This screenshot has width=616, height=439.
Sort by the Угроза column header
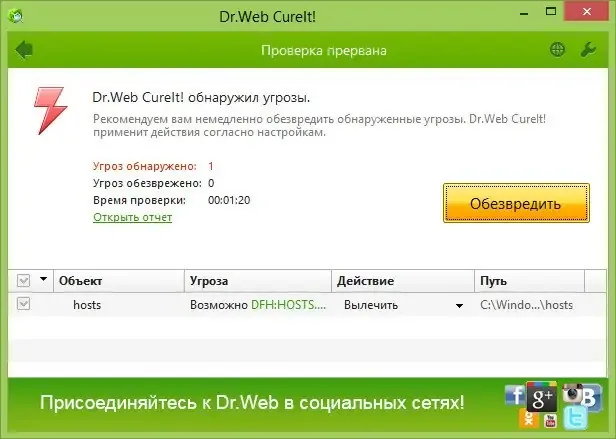pos(258,281)
